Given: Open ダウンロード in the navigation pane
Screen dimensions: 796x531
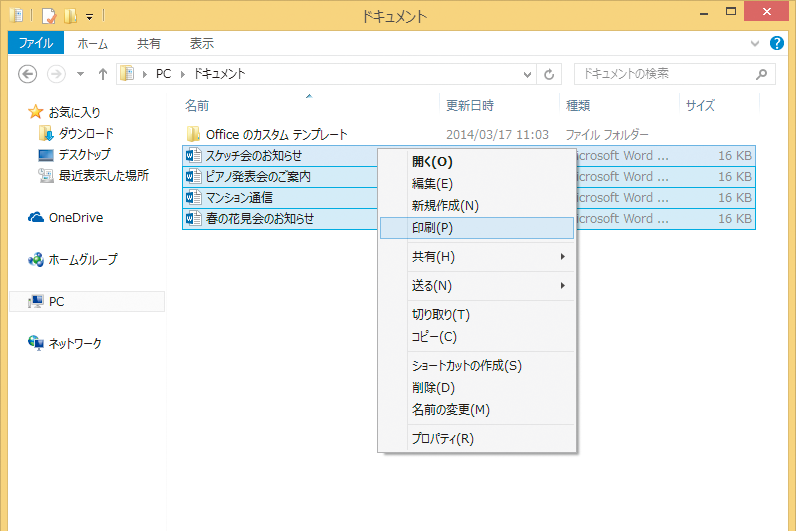Looking at the screenshot, I should 86,134.
